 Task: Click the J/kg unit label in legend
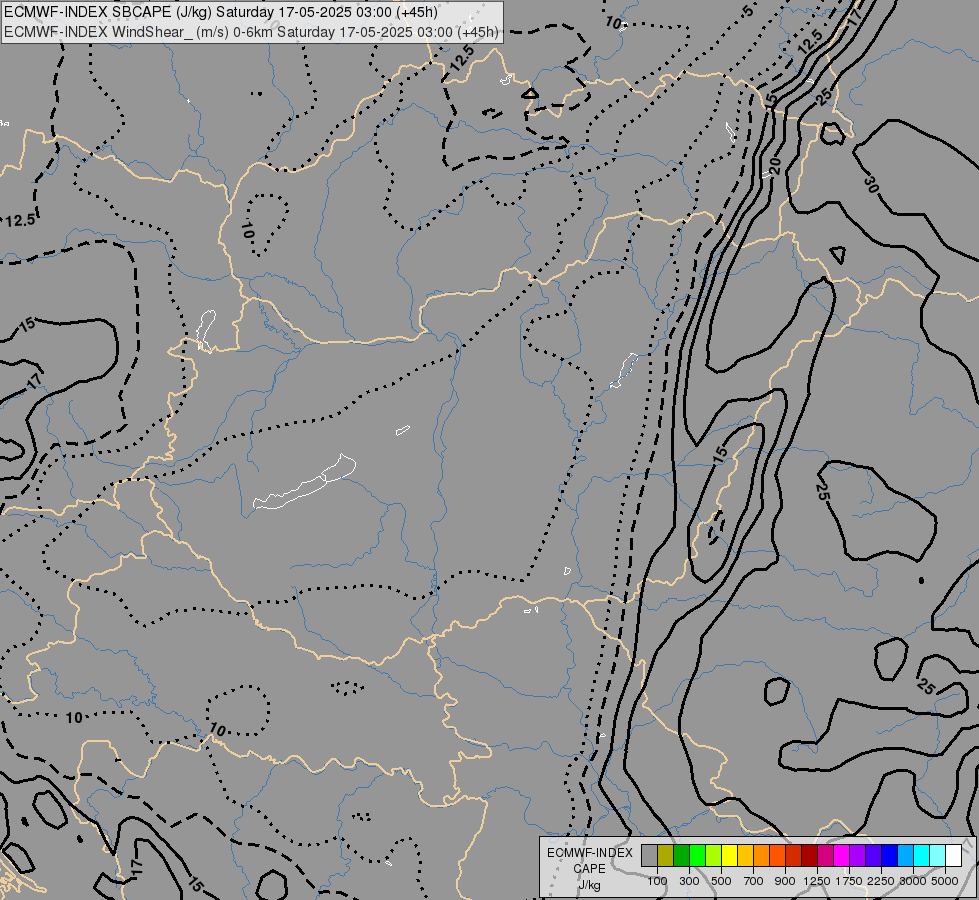(589, 885)
